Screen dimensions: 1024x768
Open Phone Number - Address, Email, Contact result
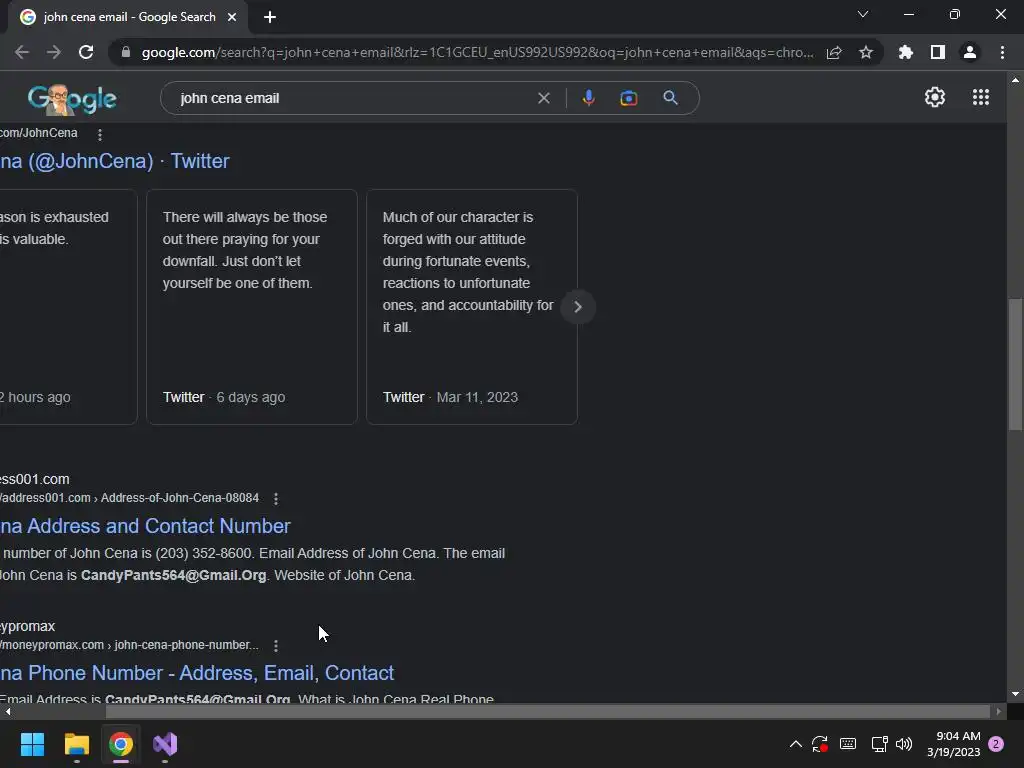click(197, 673)
